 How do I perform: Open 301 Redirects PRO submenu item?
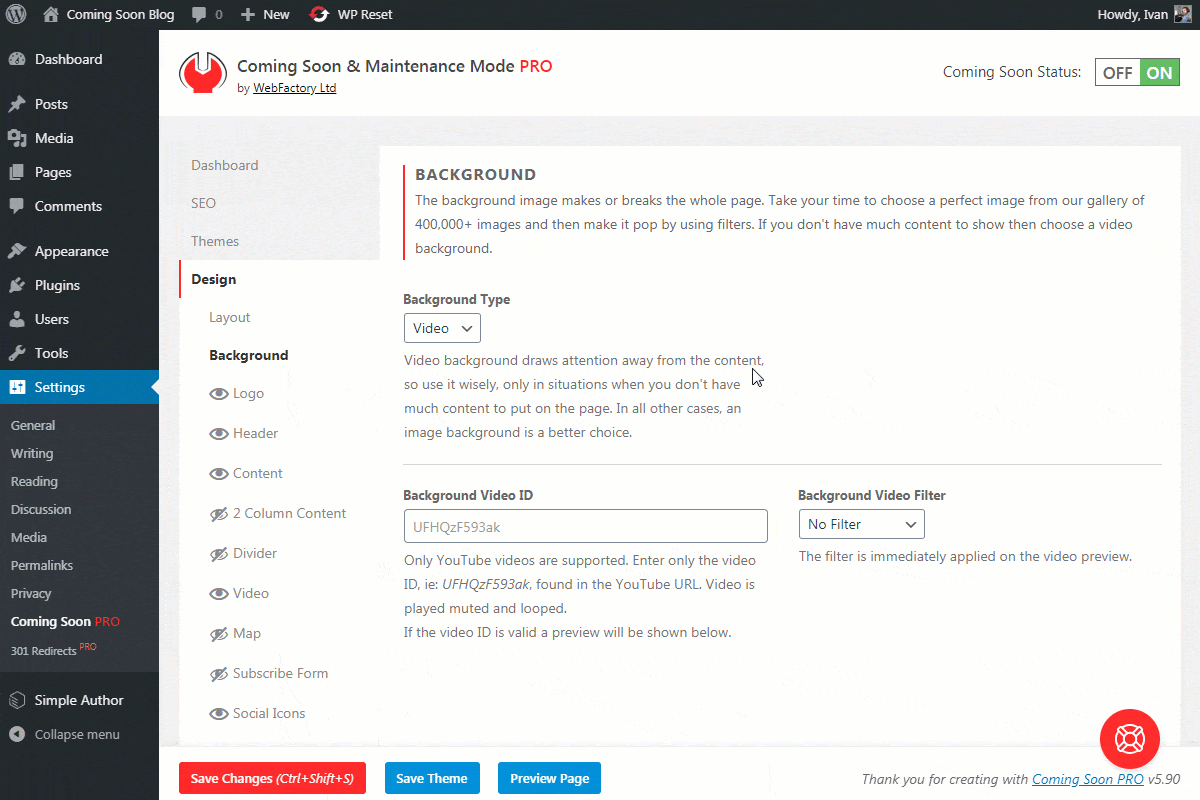[54, 650]
